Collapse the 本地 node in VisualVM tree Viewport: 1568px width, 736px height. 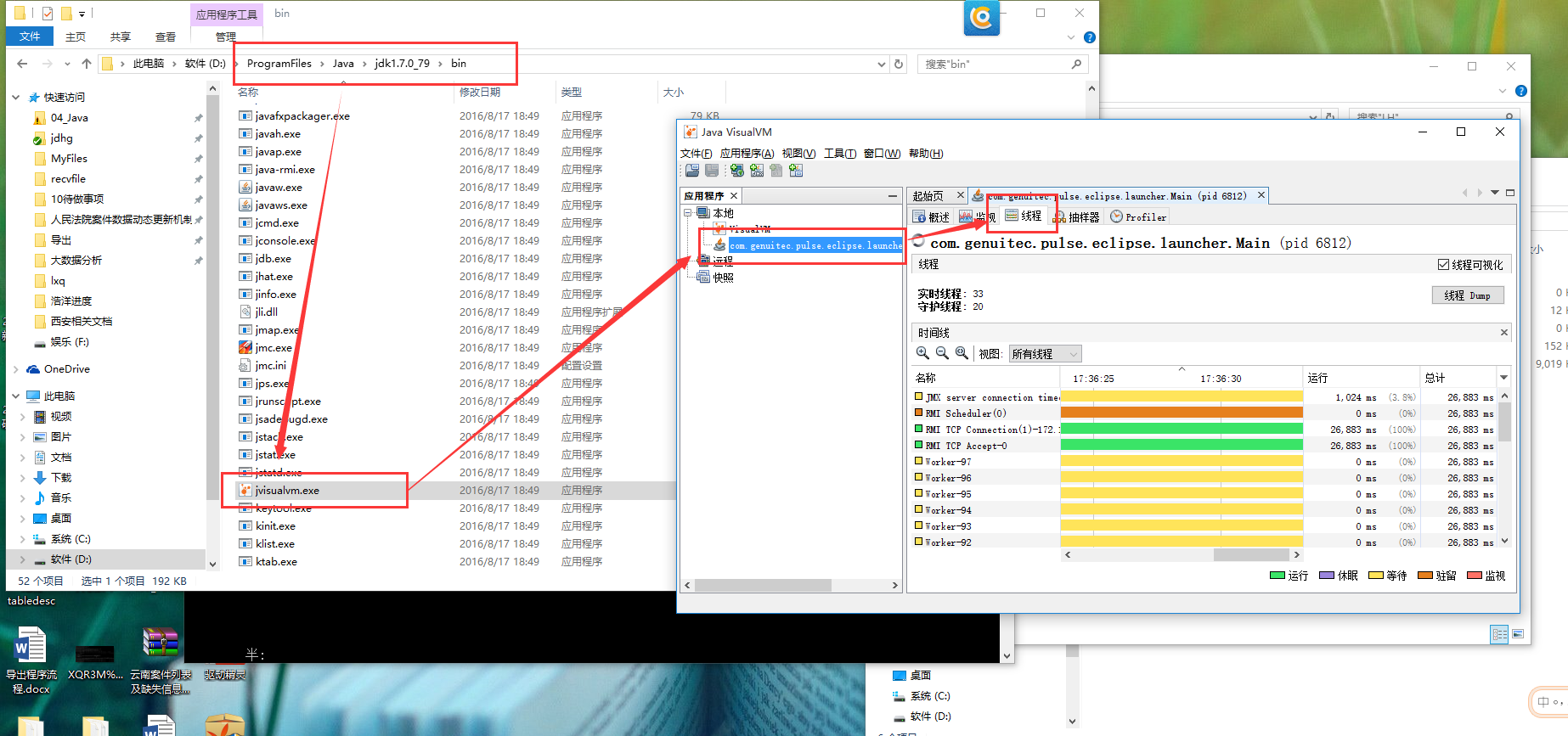(x=688, y=213)
